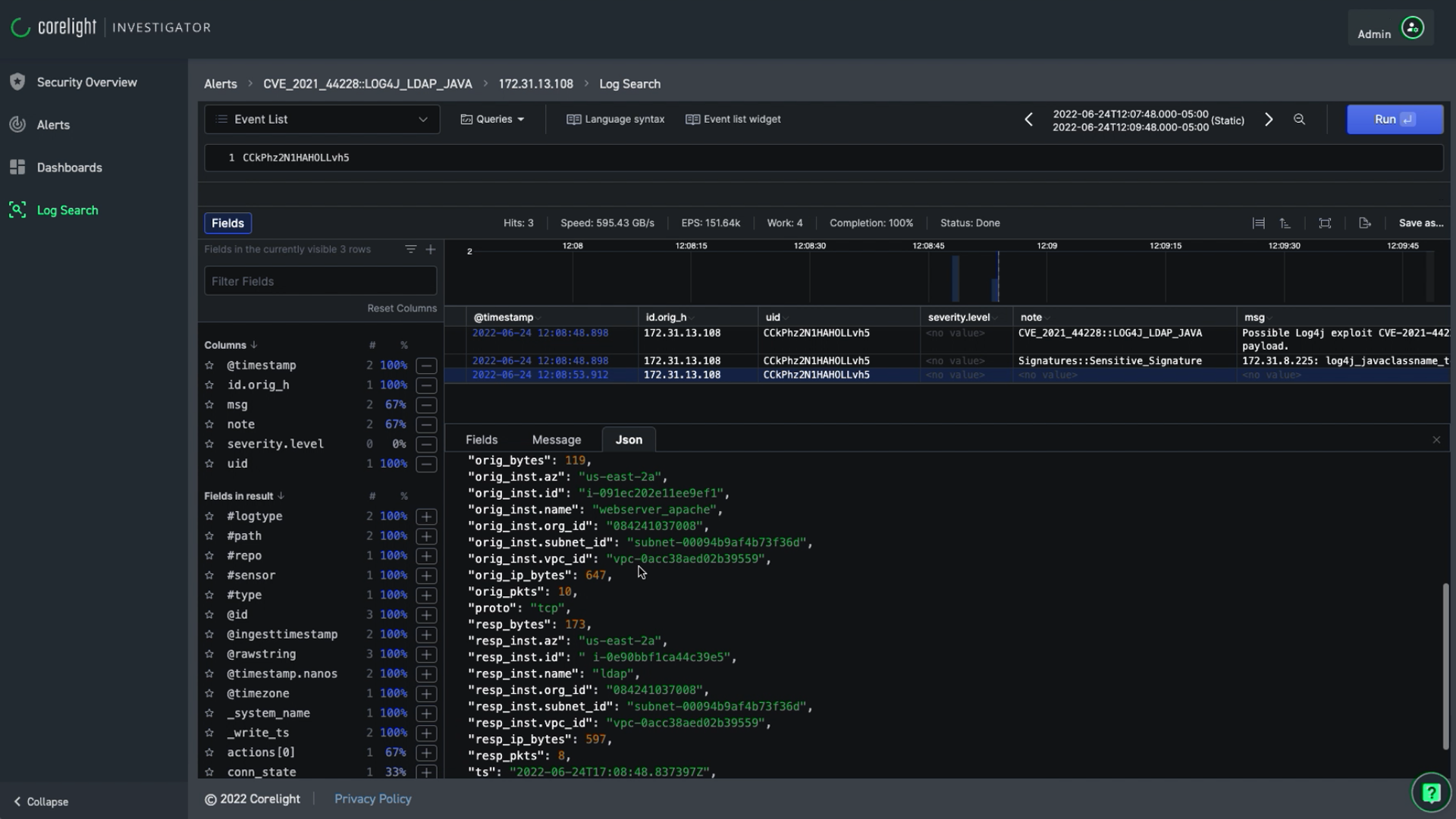This screenshot has height=819, width=1456.
Task: Add the #logtype field as column
Action: 427,516
